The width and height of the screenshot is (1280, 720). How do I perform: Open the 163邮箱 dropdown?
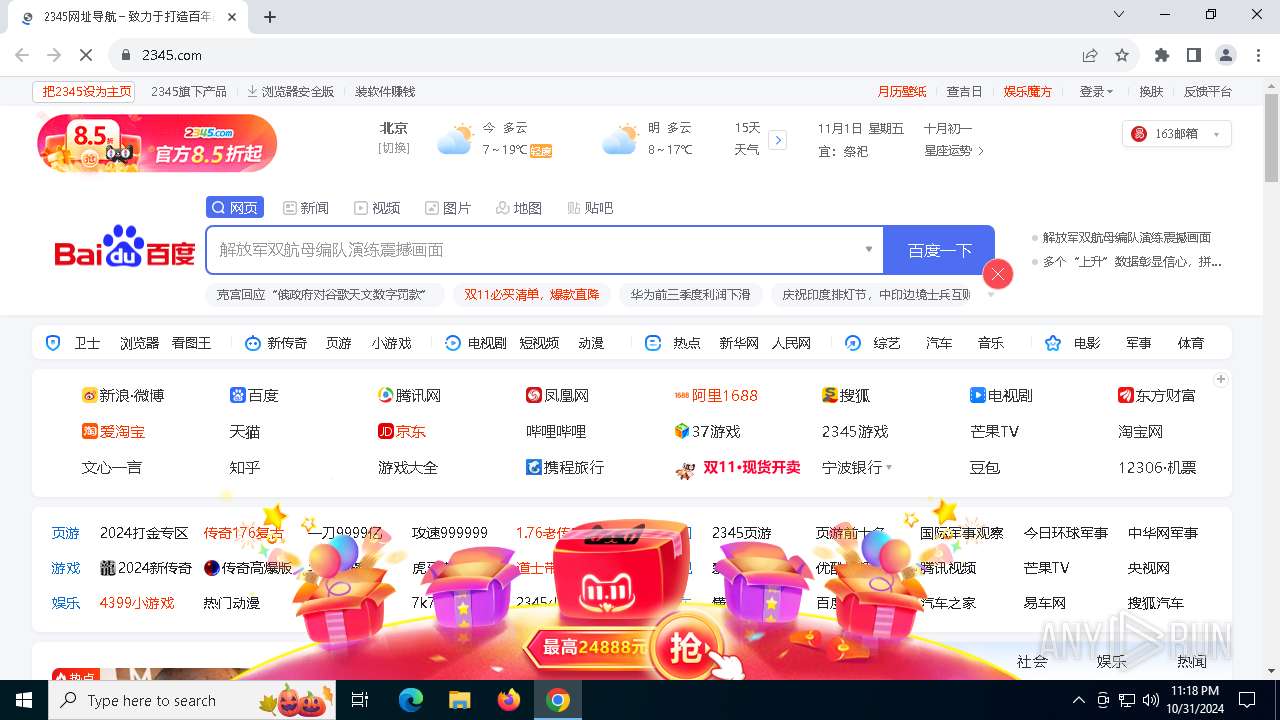1177,134
